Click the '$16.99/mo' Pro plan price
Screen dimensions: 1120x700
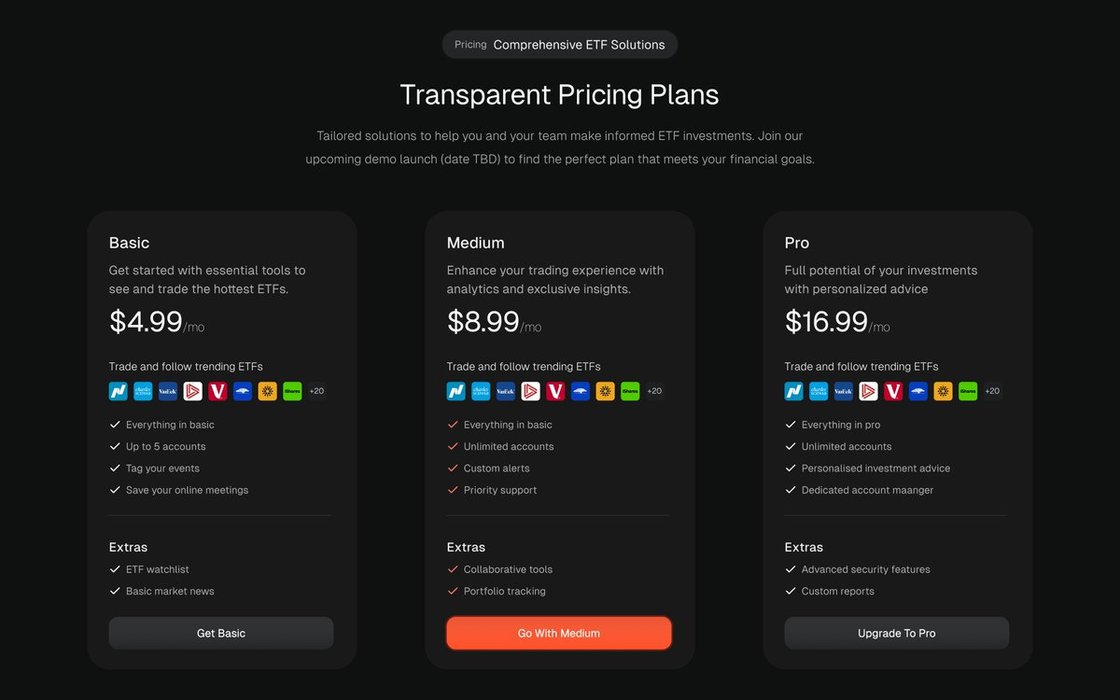[837, 322]
